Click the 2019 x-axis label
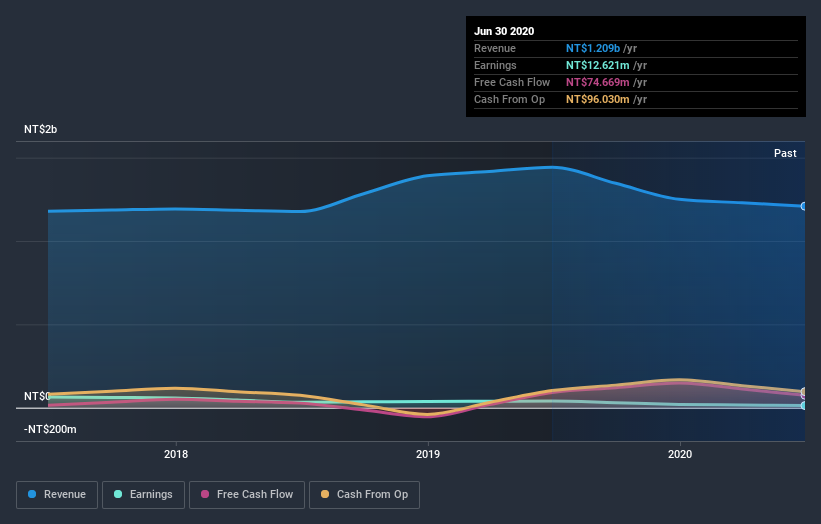The width and height of the screenshot is (821, 524). tap(428, 454)
